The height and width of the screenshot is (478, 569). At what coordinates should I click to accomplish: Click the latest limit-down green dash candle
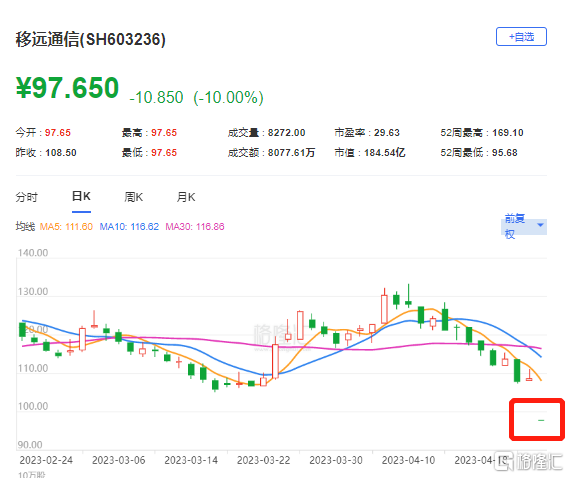[541, 420]
